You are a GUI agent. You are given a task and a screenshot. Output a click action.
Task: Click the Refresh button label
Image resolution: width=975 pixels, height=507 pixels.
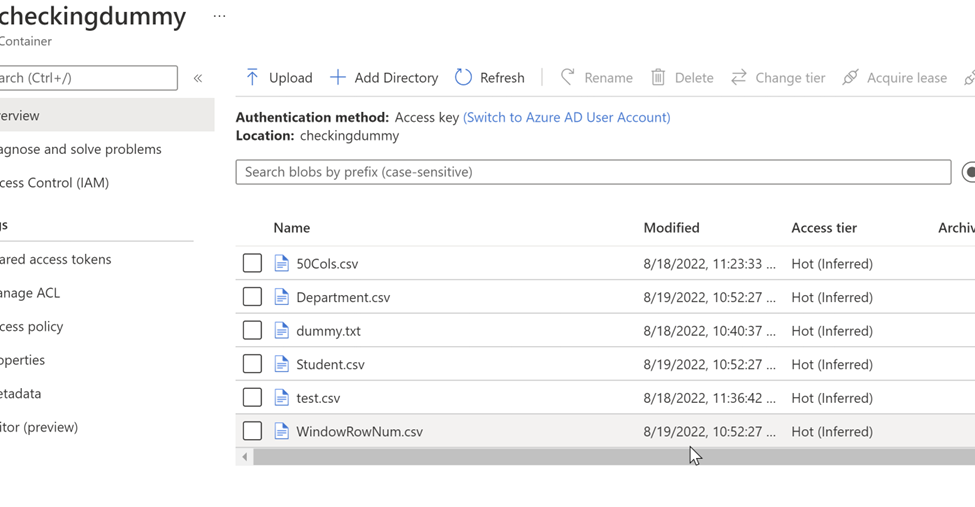pos(502,78)
